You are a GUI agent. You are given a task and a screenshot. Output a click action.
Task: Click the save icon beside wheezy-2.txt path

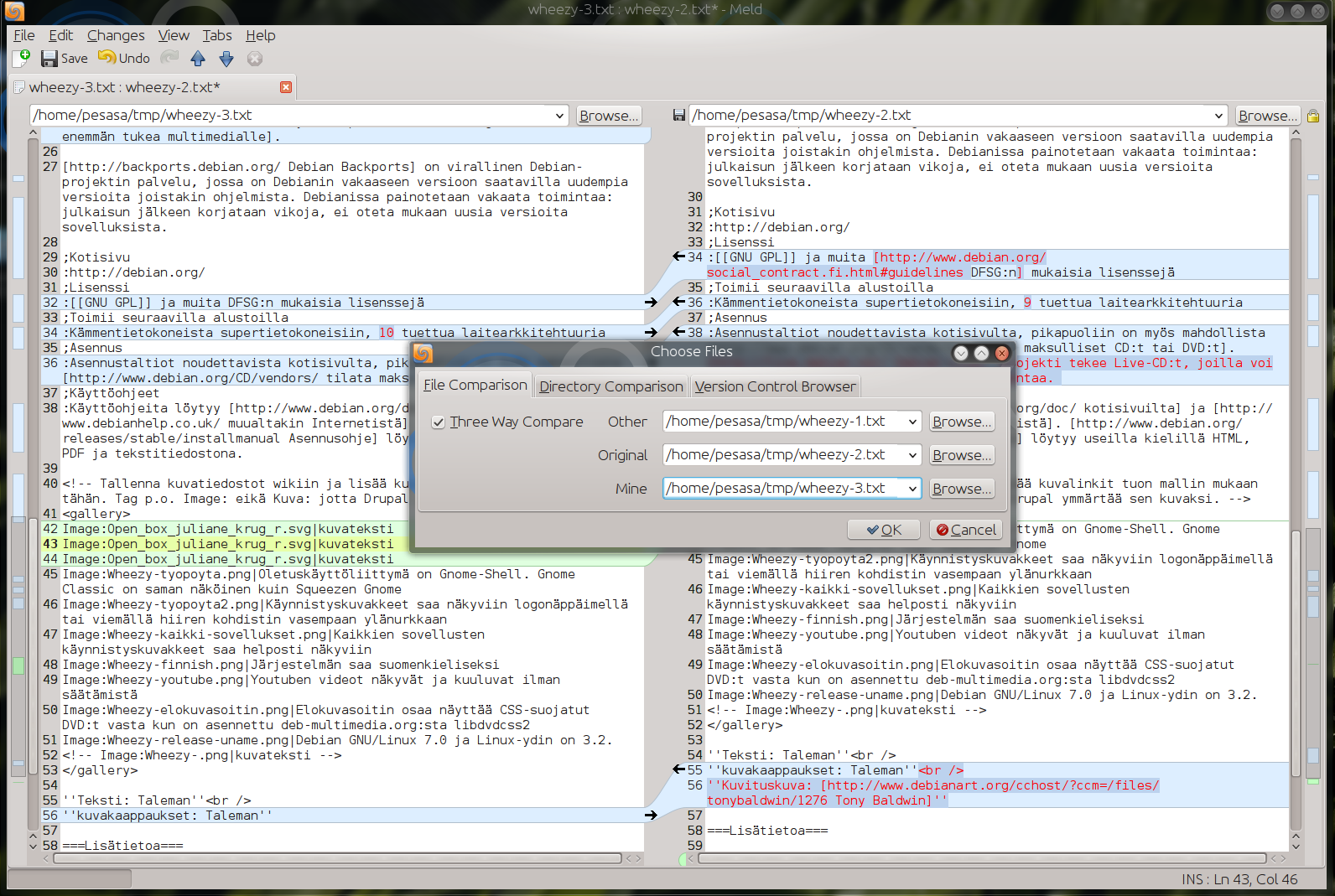(679, 115)
